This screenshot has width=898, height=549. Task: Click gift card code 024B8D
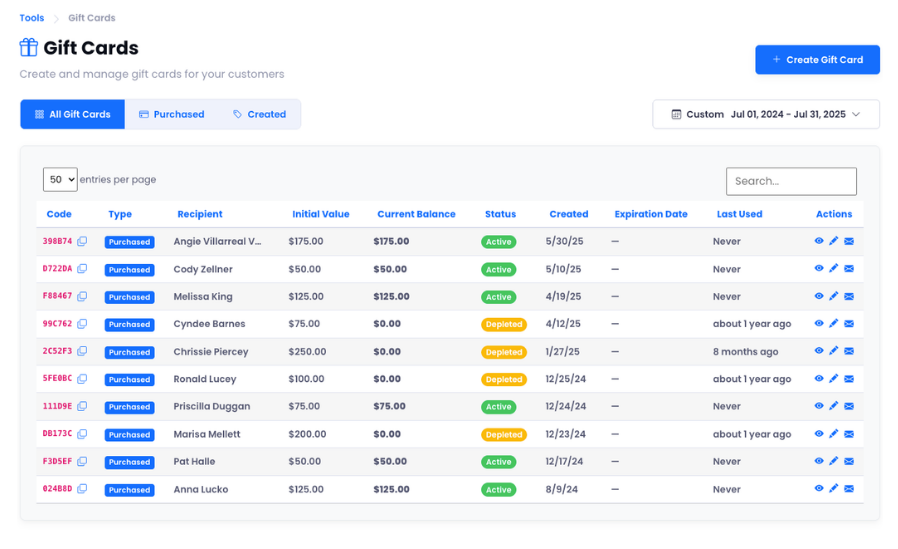pos(57,489)
